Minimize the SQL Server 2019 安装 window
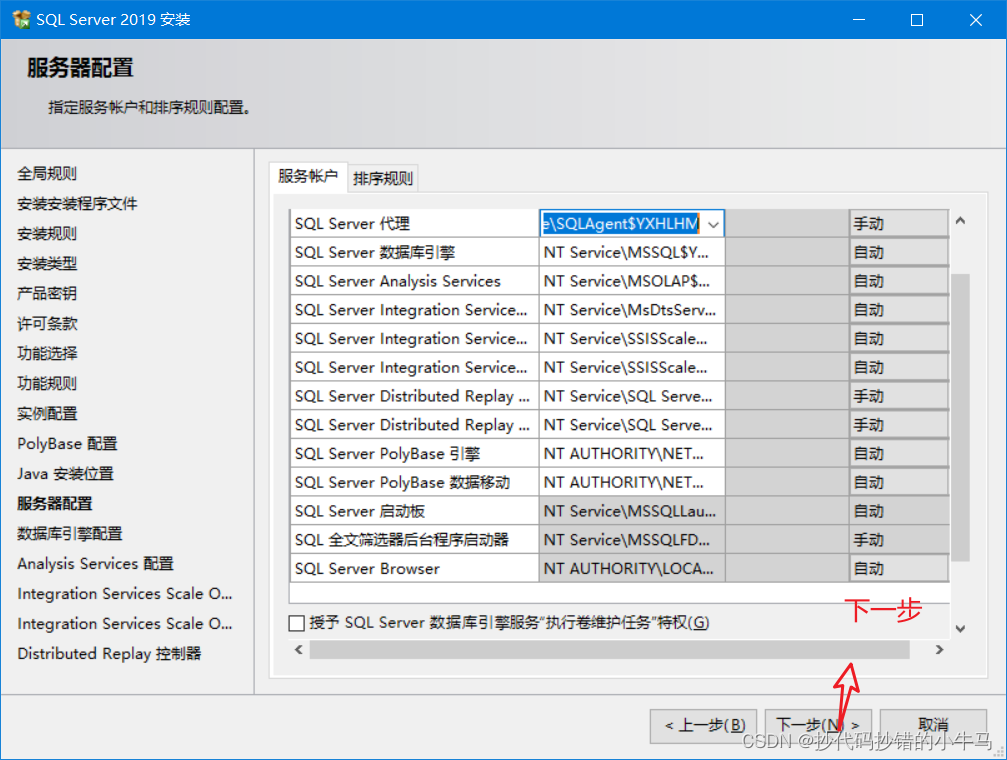Screen dimensions: 1007x760 859,19
